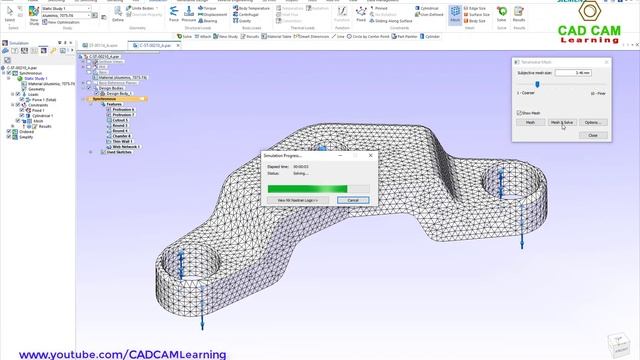Toggle the Loads checkbox
This screenshot has width=640, height=360.
tap(18, 94)
